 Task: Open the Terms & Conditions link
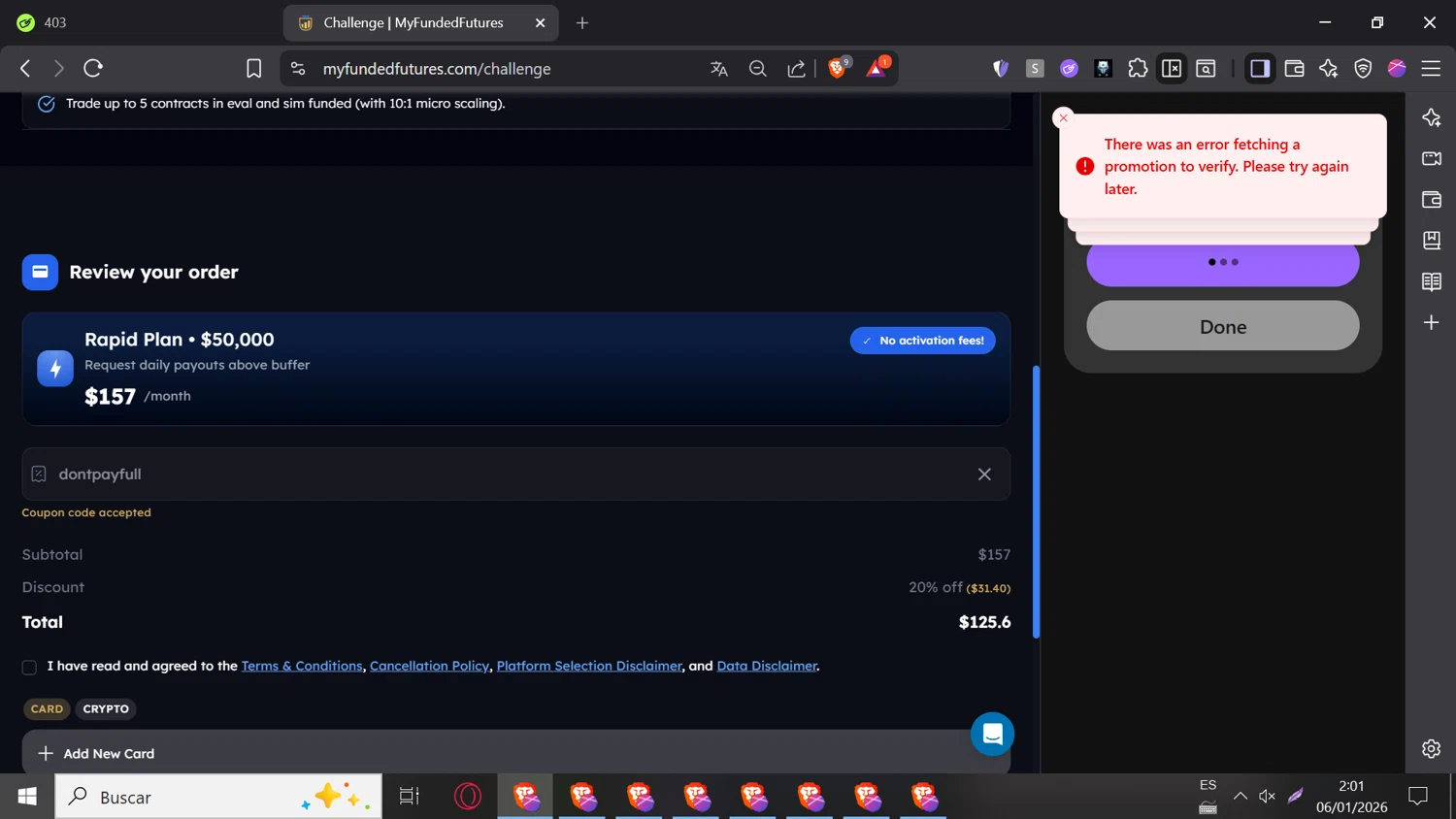[x=302, y=666]
